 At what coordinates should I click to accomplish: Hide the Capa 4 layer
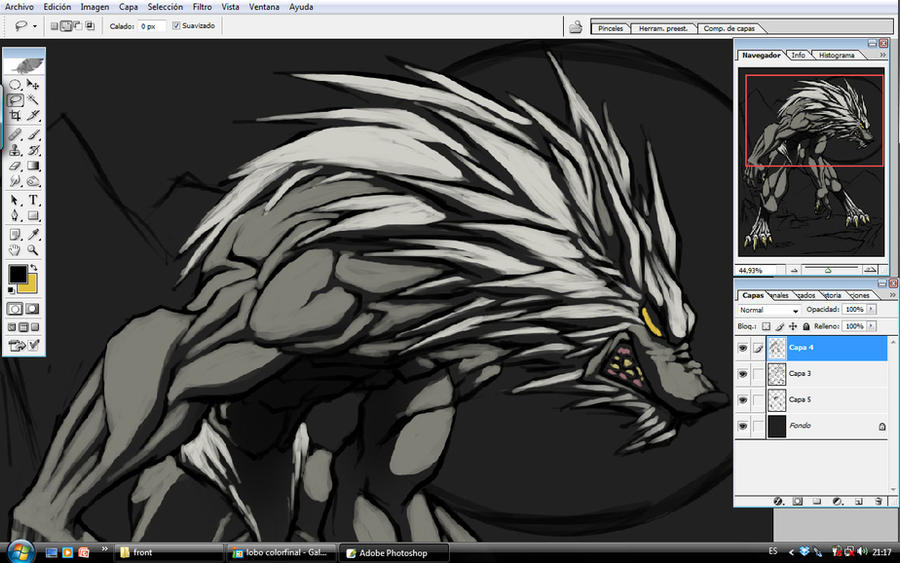point(743,348)
